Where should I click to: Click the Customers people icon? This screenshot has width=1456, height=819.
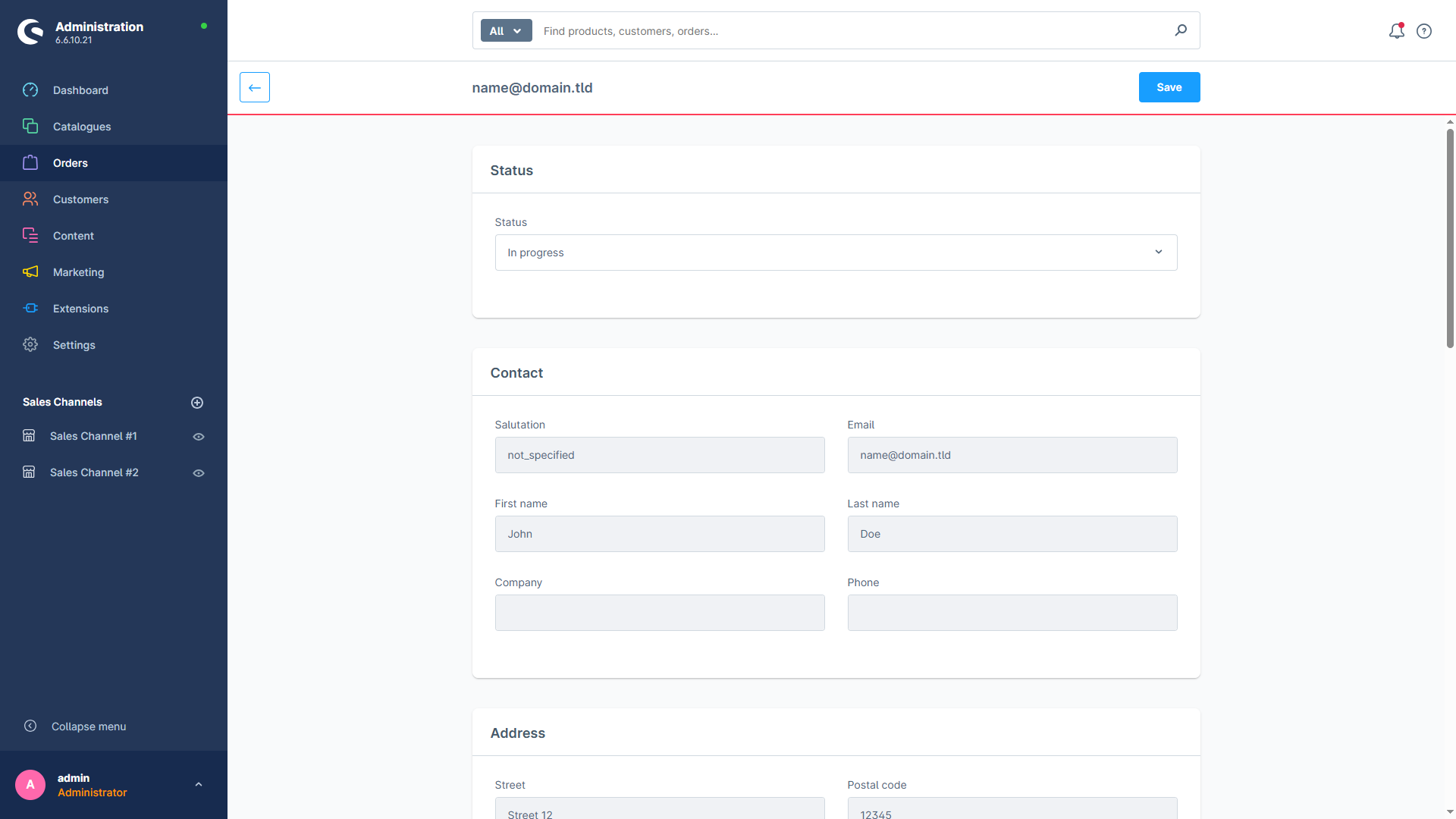30,199
